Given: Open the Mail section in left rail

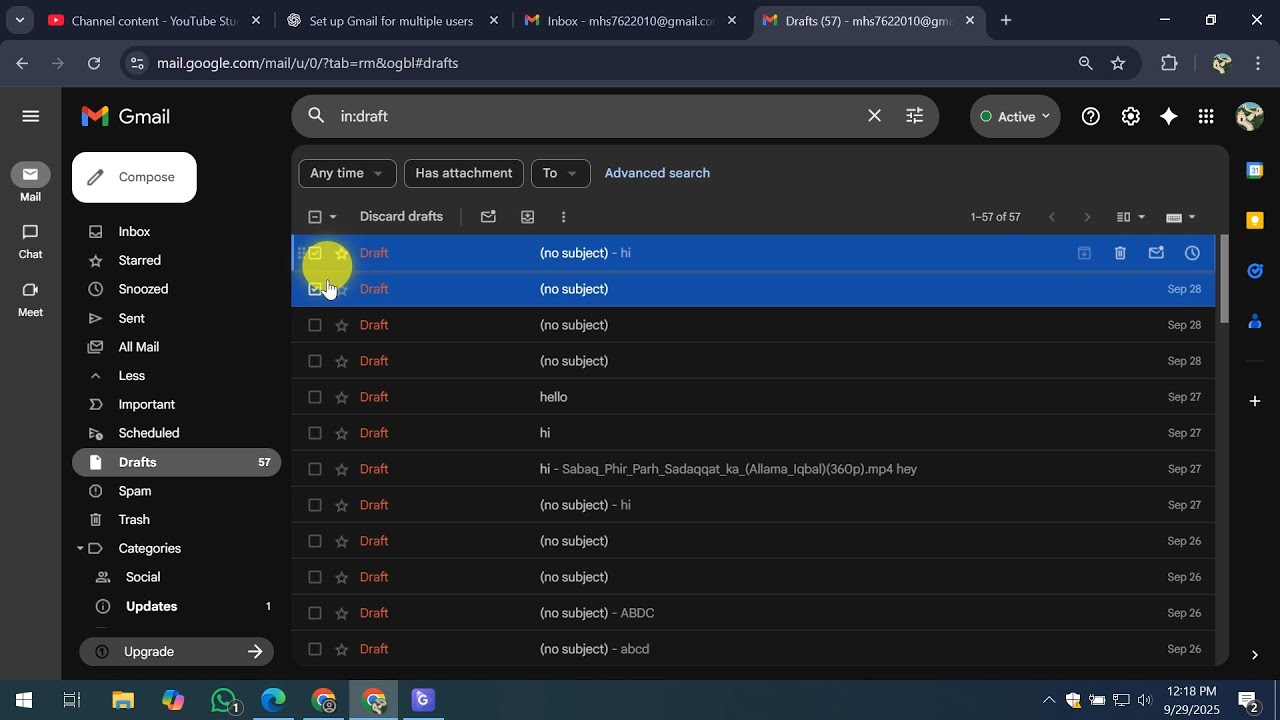Looking at the screenshot, I should point(30,182).
